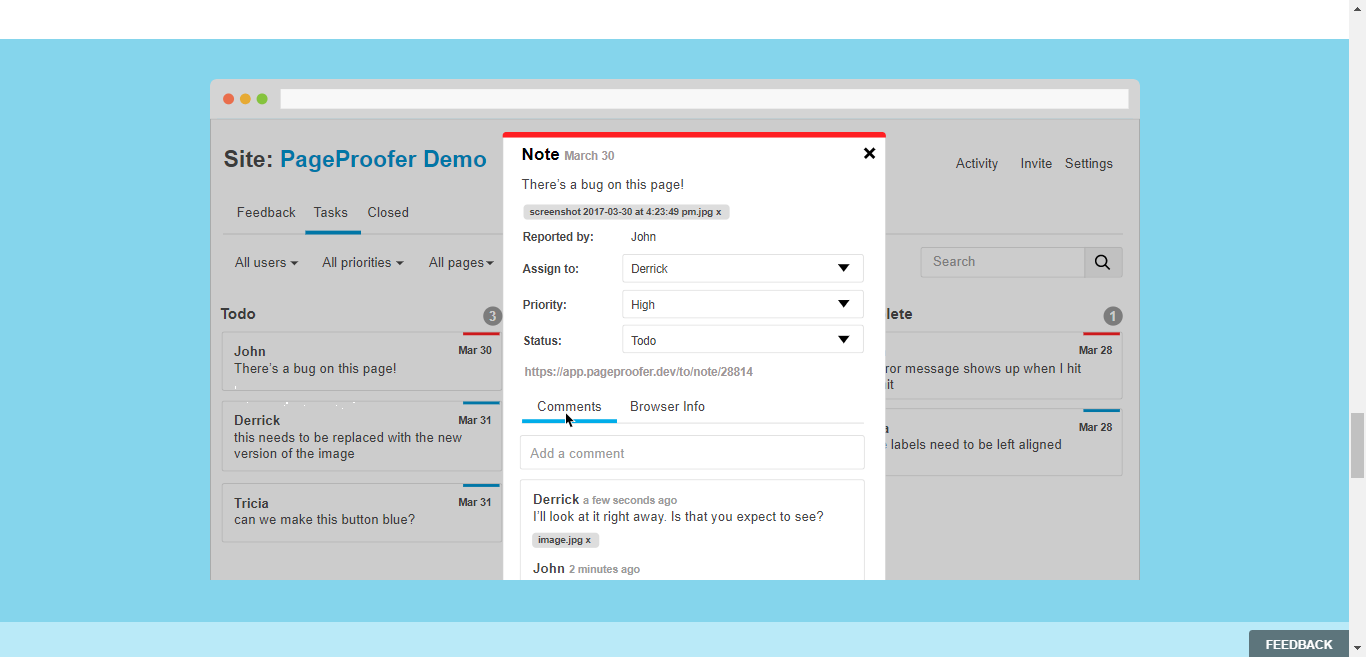Click the search magnifier icon

pyautogui.click(x=1103, y=262)
